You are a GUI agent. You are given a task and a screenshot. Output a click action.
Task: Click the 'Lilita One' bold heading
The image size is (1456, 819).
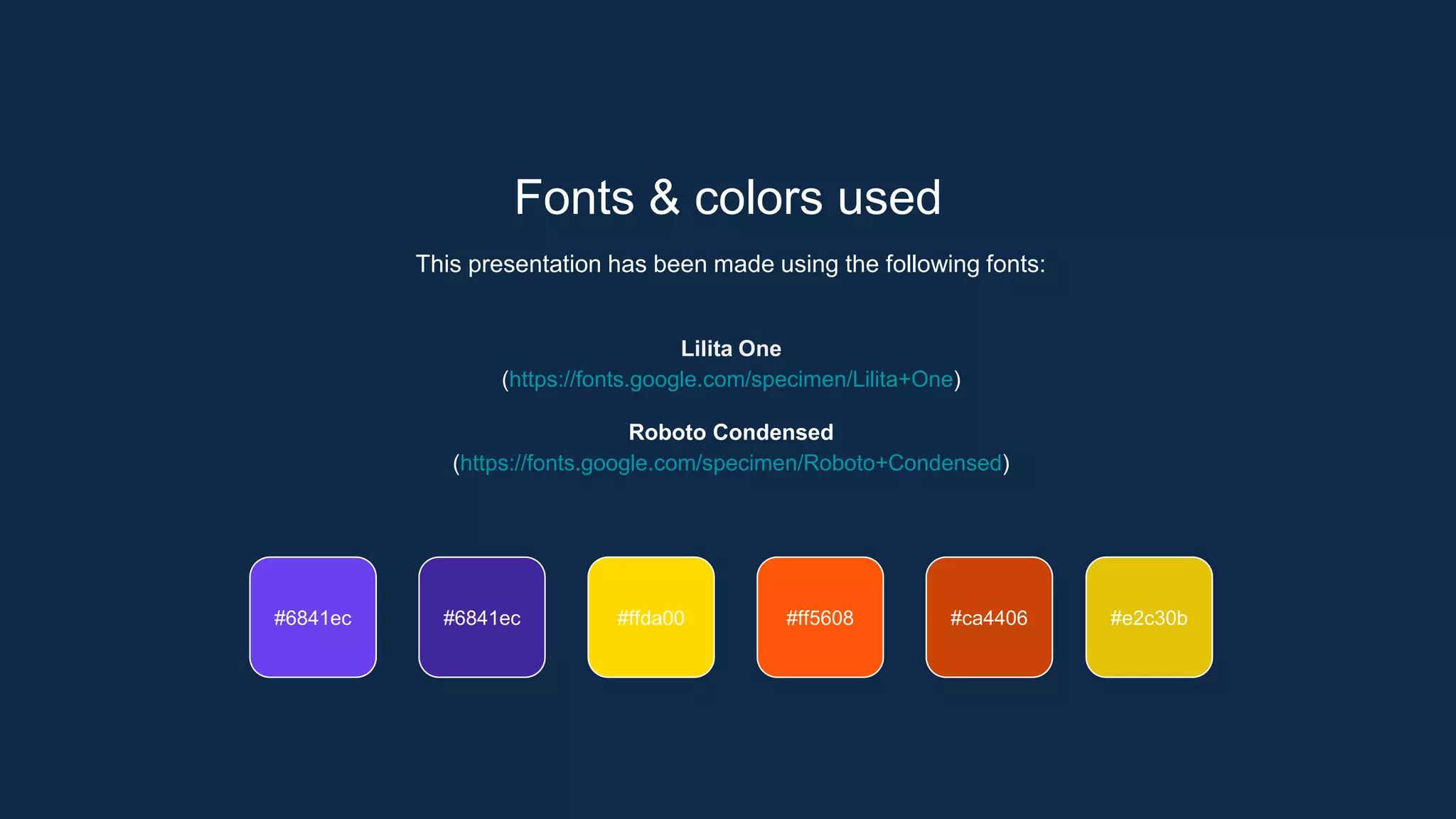point(731,348)
